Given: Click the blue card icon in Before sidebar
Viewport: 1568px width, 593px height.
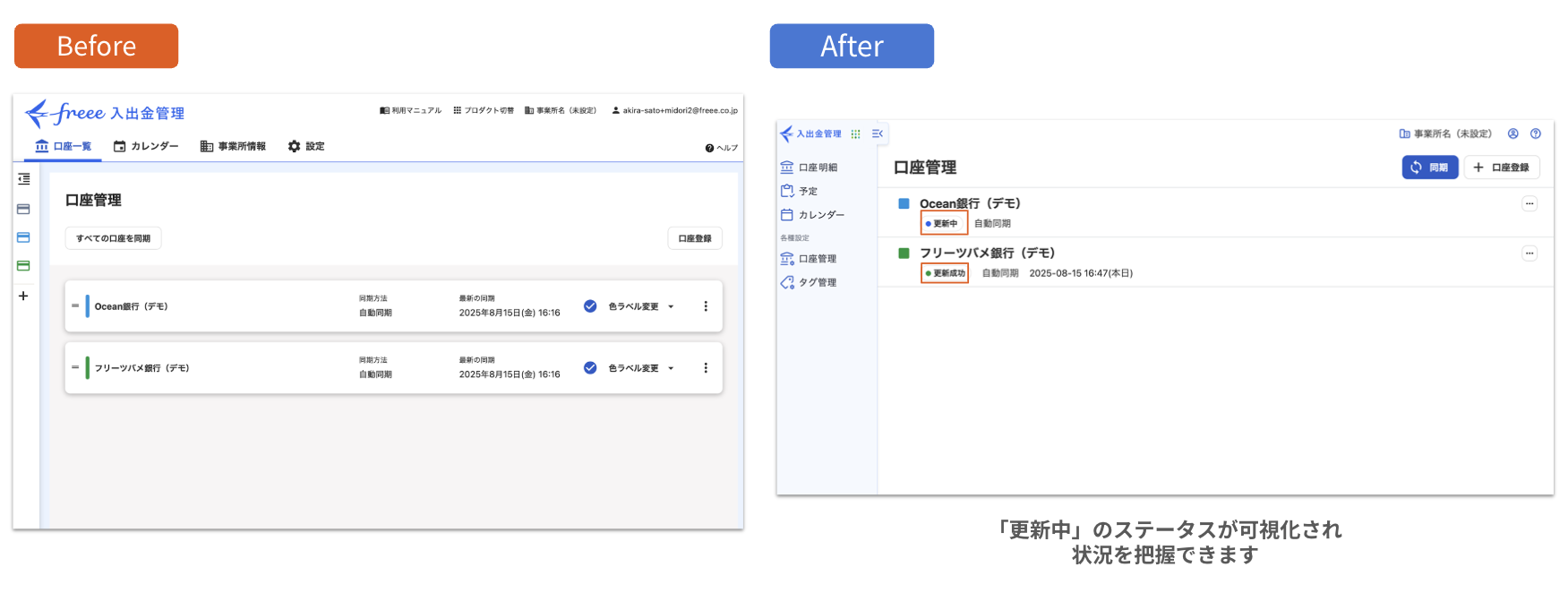Looking at the screenshot, I should 24,237.
